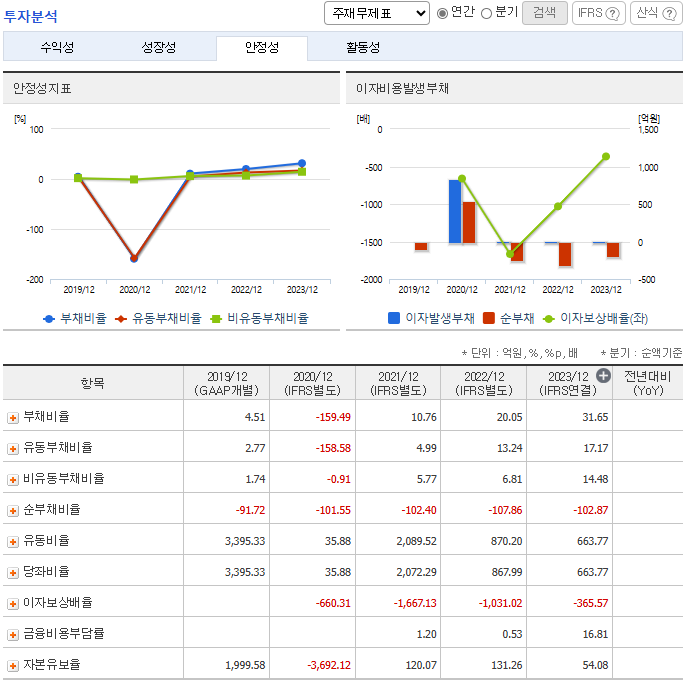The height and width of the screenshot is (686, 685).
Task: Click the 유동비율 value 3,395.33
Action: point(245,542)
